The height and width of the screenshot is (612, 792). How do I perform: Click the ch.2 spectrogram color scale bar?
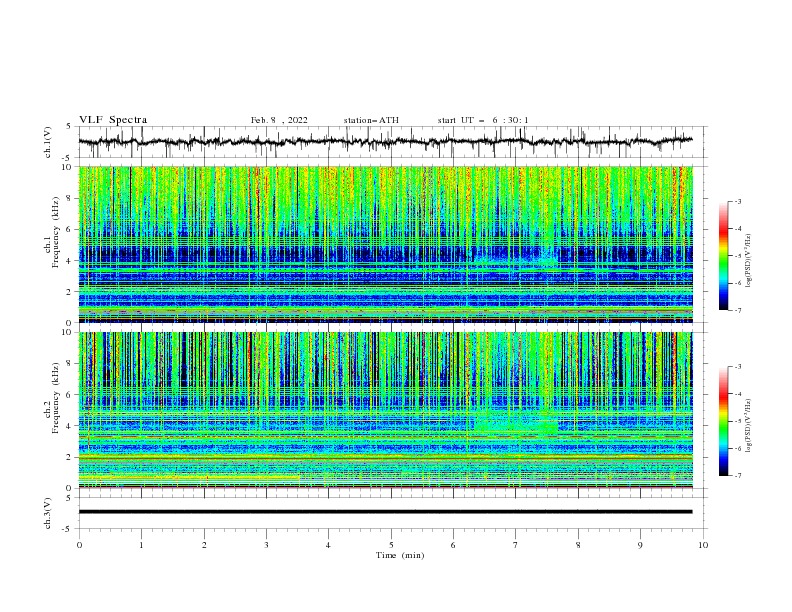(x=724, y=421)
